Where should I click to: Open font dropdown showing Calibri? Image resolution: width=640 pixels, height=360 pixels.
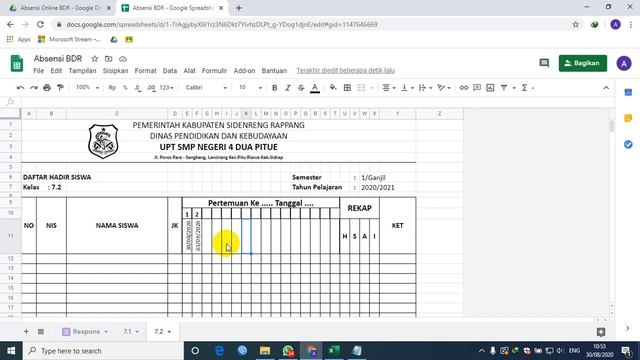pos(206,88)
